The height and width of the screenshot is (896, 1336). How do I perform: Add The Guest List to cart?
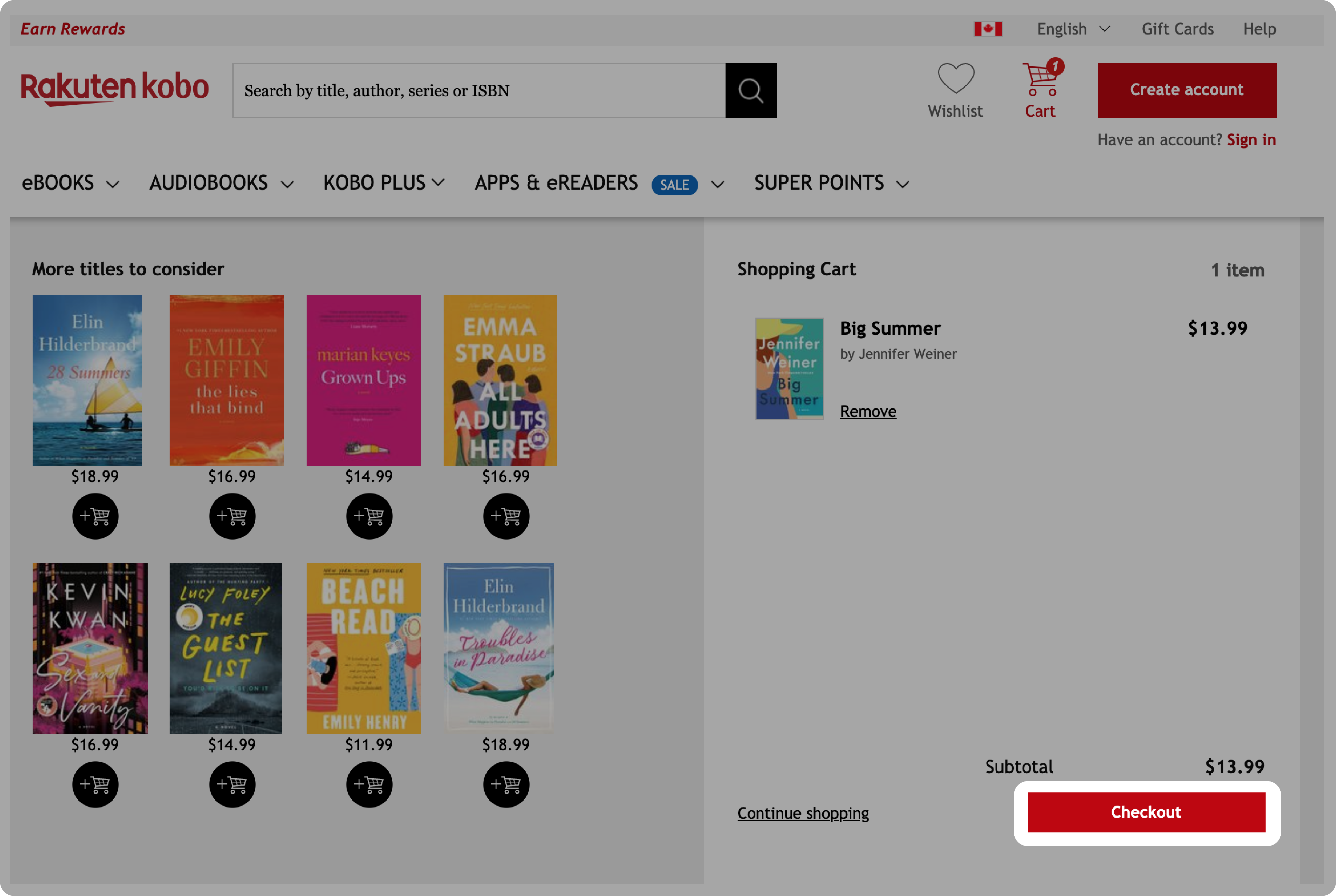(x=231, y=784)
